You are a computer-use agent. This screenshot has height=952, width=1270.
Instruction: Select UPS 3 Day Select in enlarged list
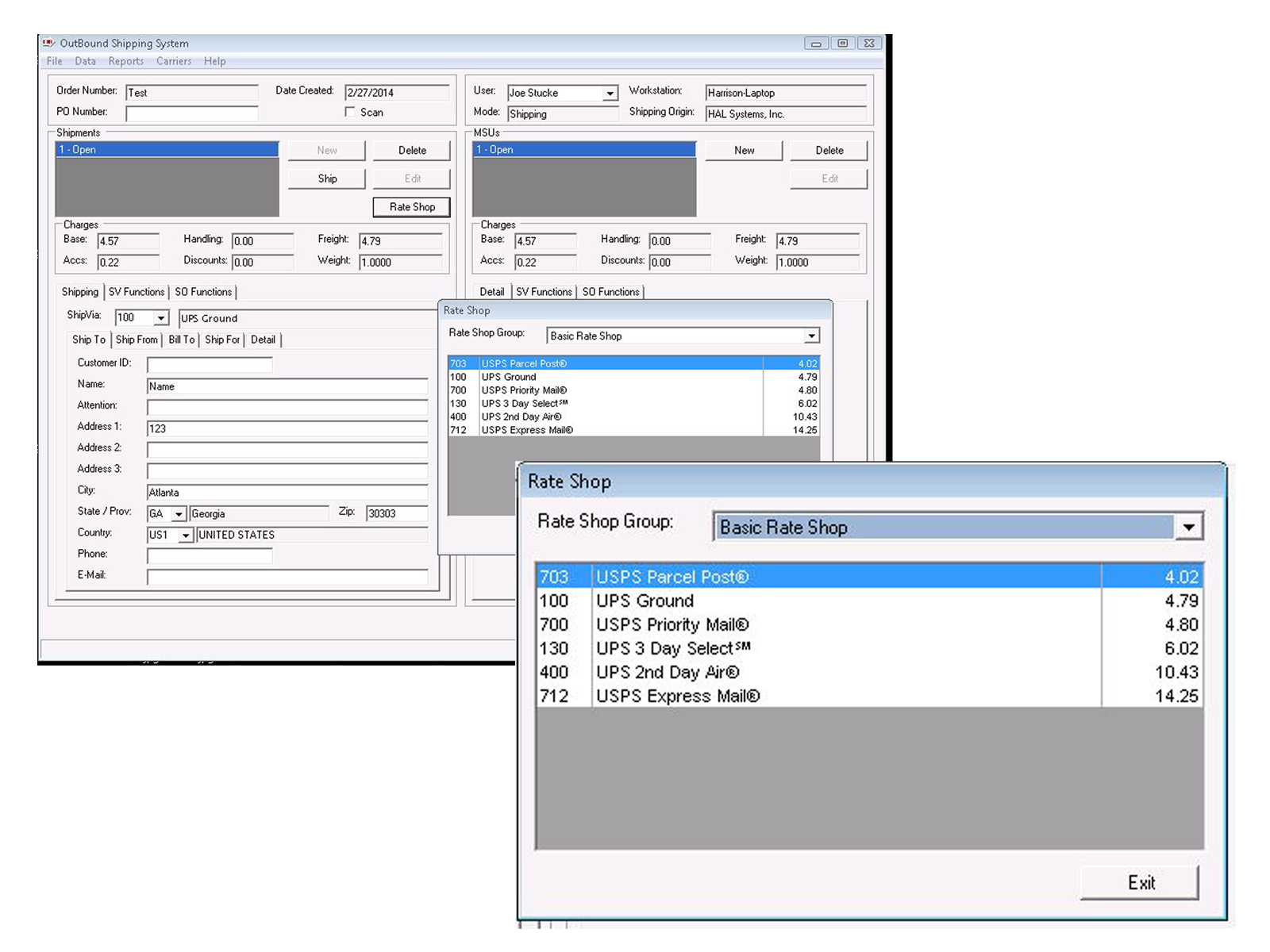pyautogui.click(x=869, y=648)
